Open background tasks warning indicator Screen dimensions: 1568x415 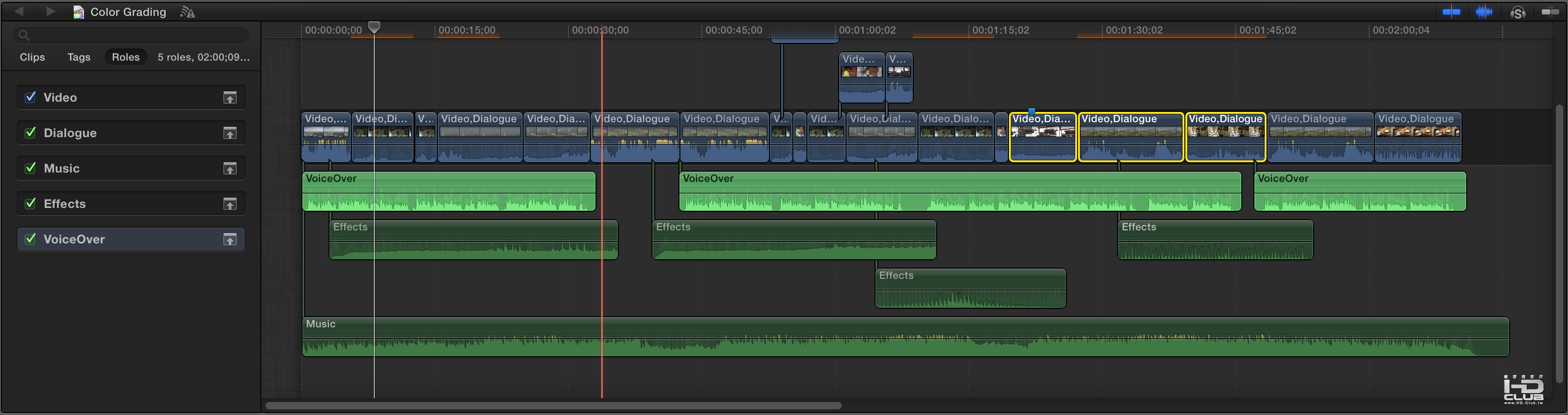tap(188, 12)
